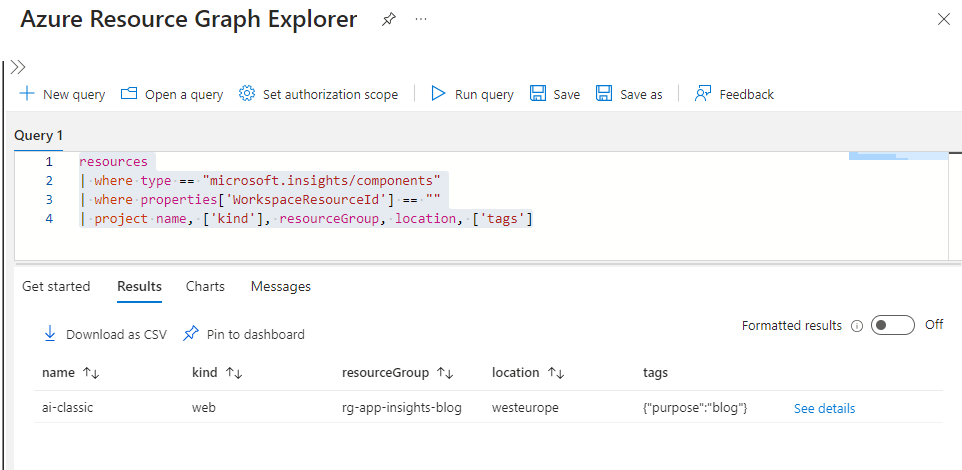The height and width of the screenshot is (470, 962).
Task: Sort results by location column arrows
Action: point(556,373)
